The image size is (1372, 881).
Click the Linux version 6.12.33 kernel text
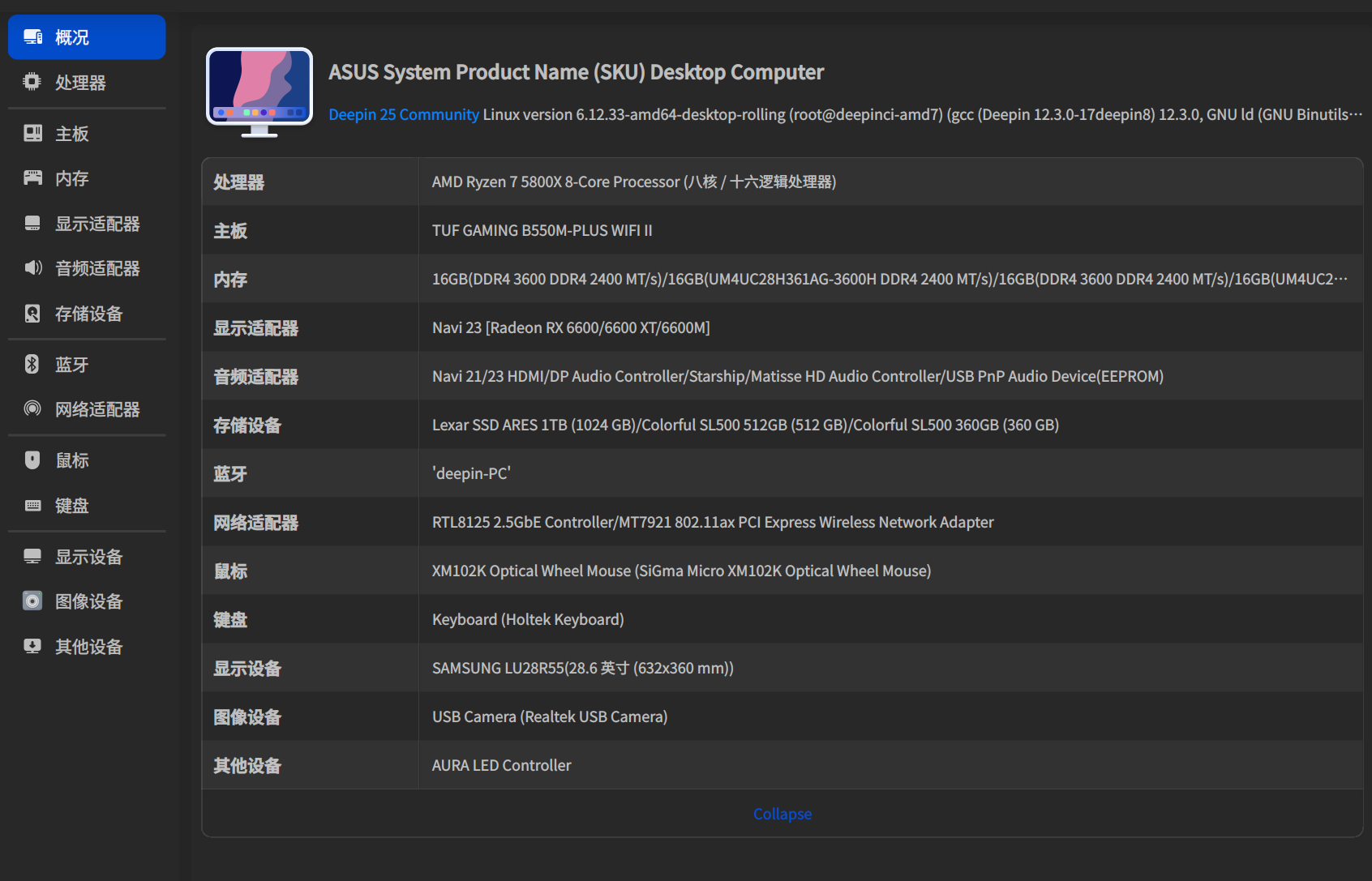pyautogui.click(x=923, y=114)
